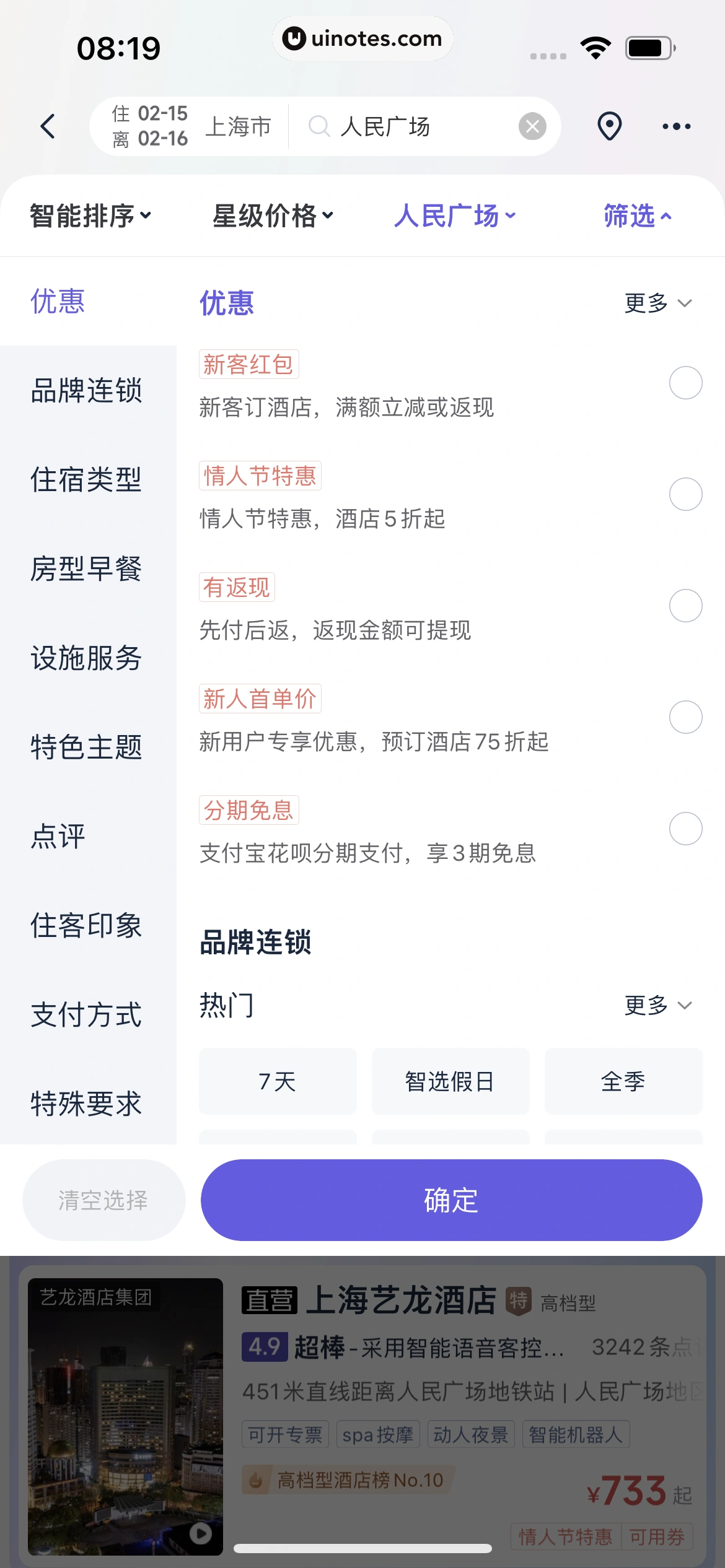Tap the 特 badge beside hotel name
725x1568 pixels.
click(x=519, y=1299)
